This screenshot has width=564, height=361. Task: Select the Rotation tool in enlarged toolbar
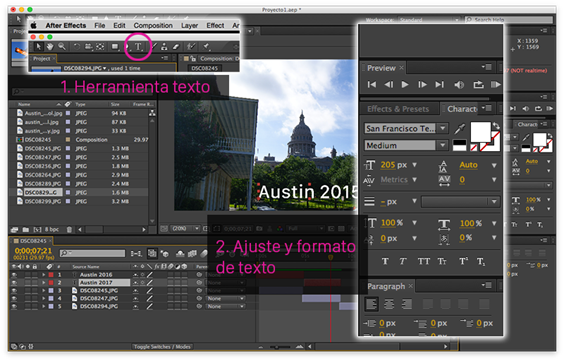[77, 46]
